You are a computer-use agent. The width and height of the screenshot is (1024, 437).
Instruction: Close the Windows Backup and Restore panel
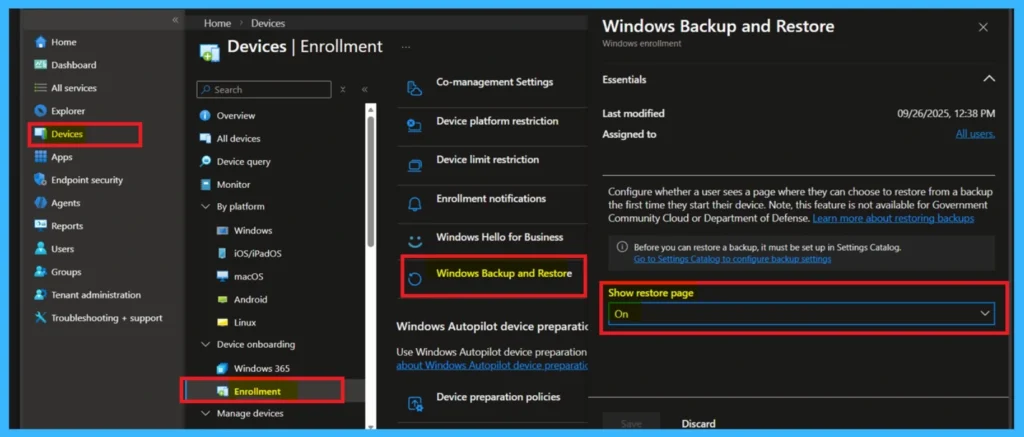tap(983, 27)
